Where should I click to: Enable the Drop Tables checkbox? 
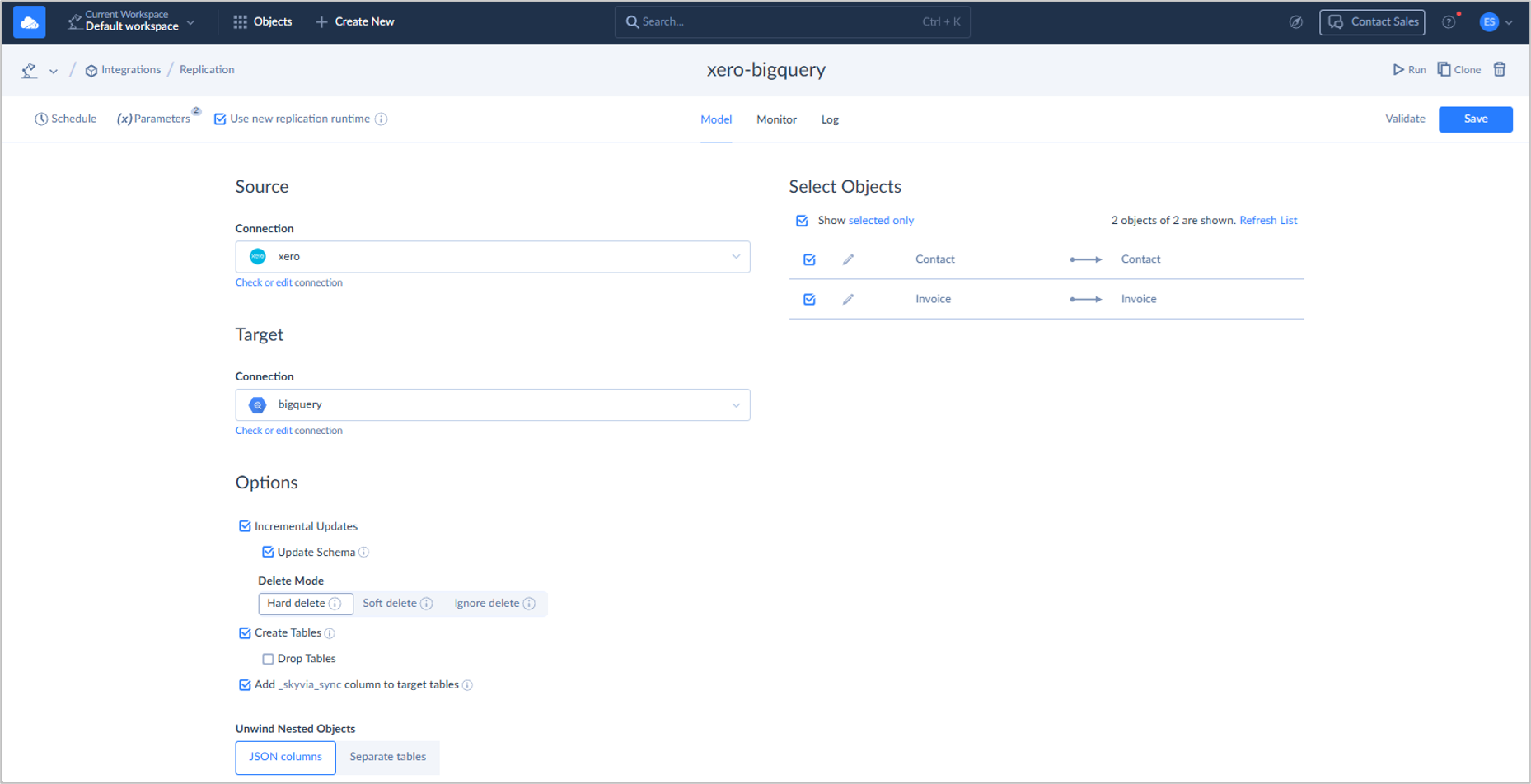[268, 659]
